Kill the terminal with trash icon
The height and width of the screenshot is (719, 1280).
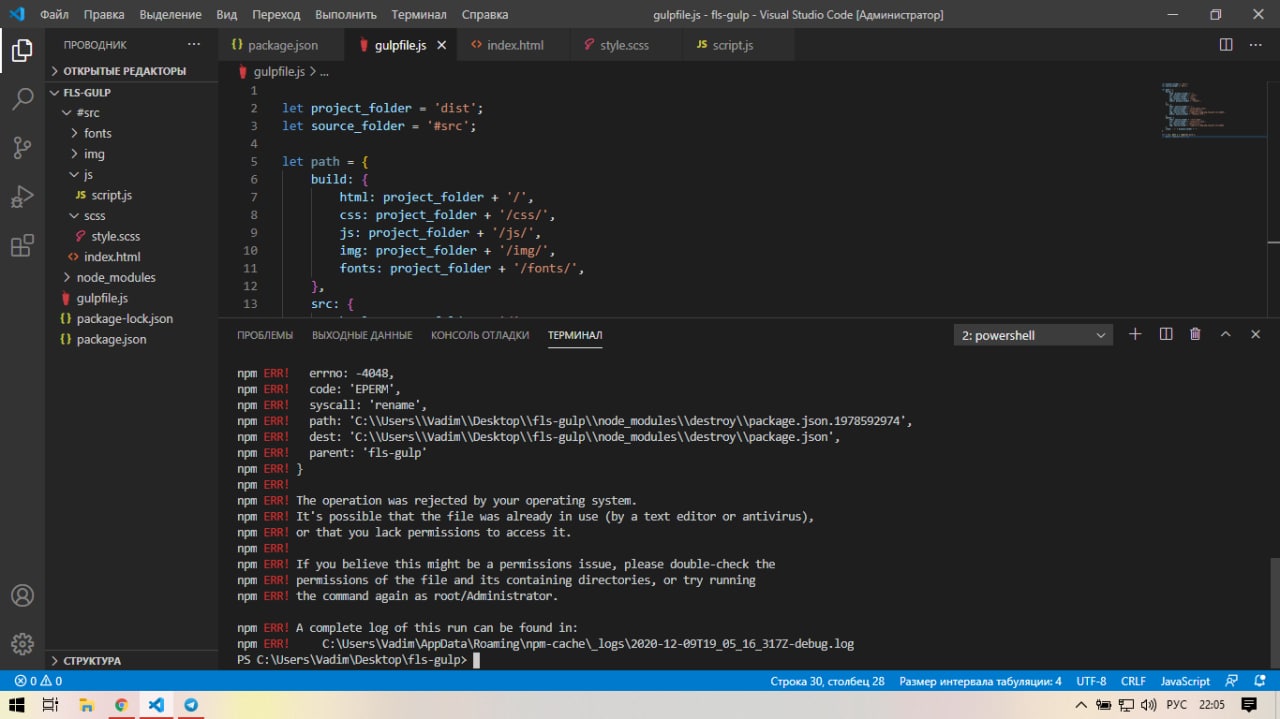tap(1195, 335)
